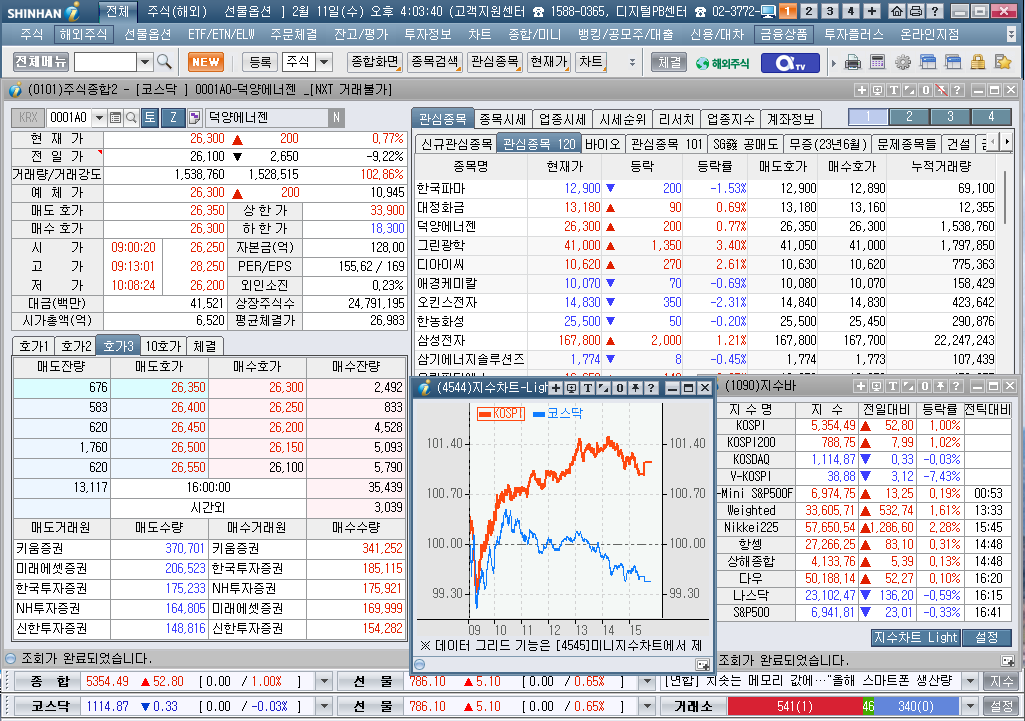Open the 해외주식 menu
The width and height of the screenshot is (1025, 721).
[x=83, y=35]
